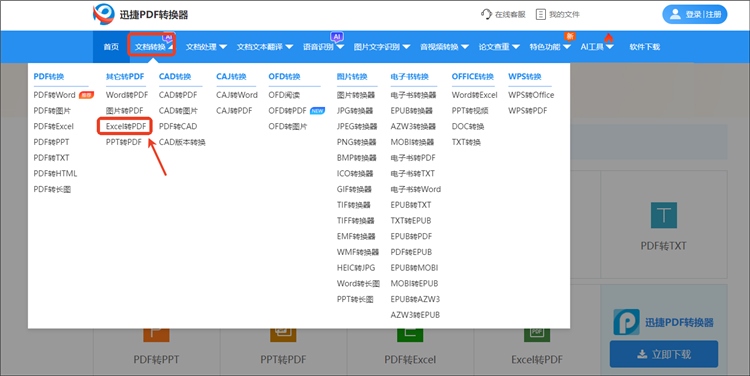Open ICO转换器 option
750x376 pixels.
pos(355,174)
